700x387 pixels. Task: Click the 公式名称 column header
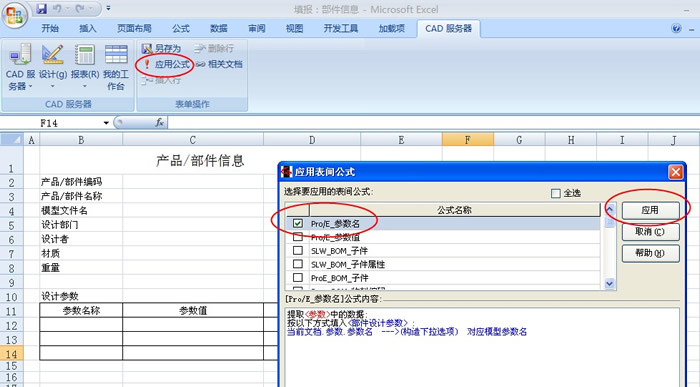[454, 210]
